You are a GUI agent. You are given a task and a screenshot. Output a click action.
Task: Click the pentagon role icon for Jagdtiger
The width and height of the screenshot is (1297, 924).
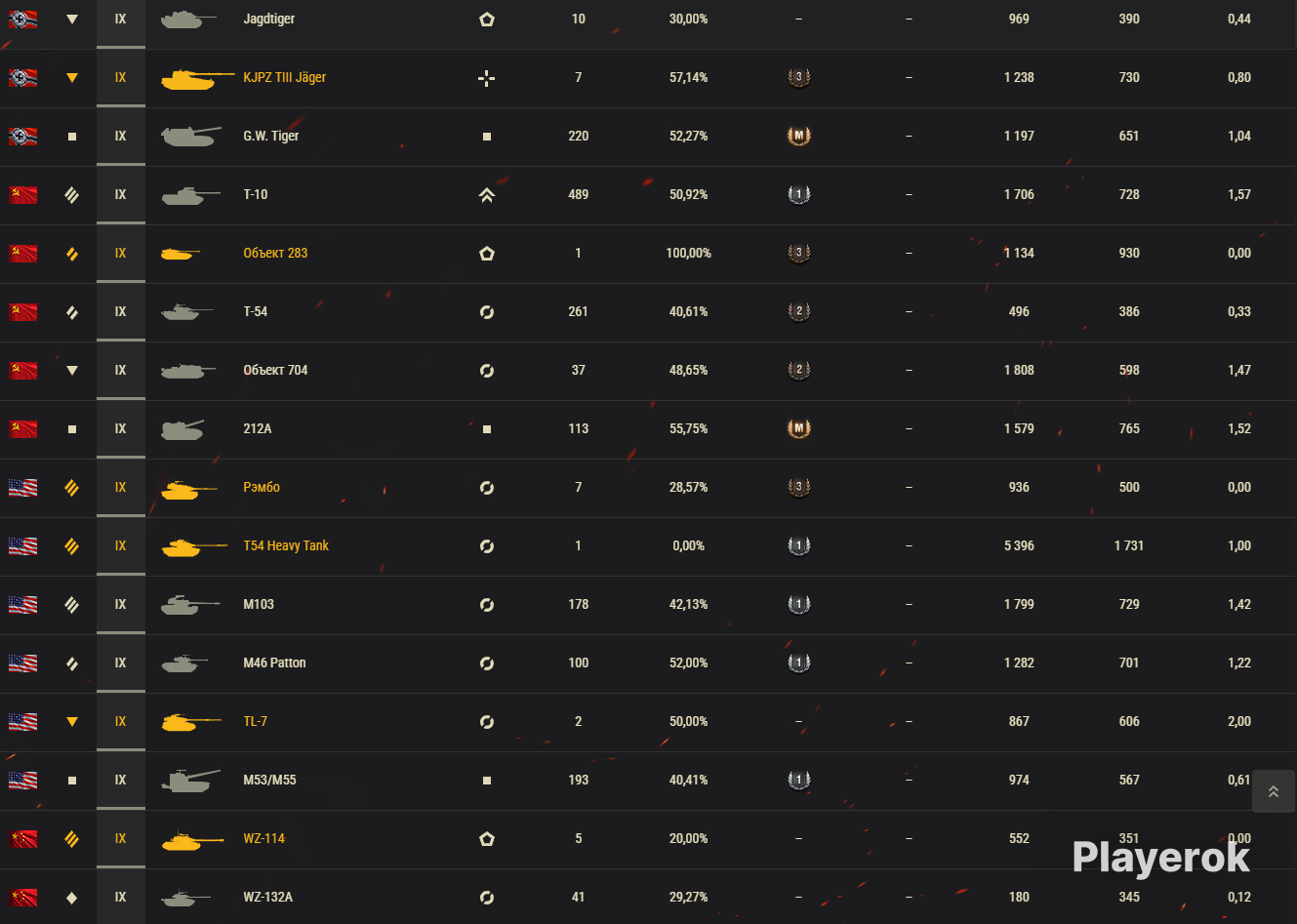click(x=487, y=20)
